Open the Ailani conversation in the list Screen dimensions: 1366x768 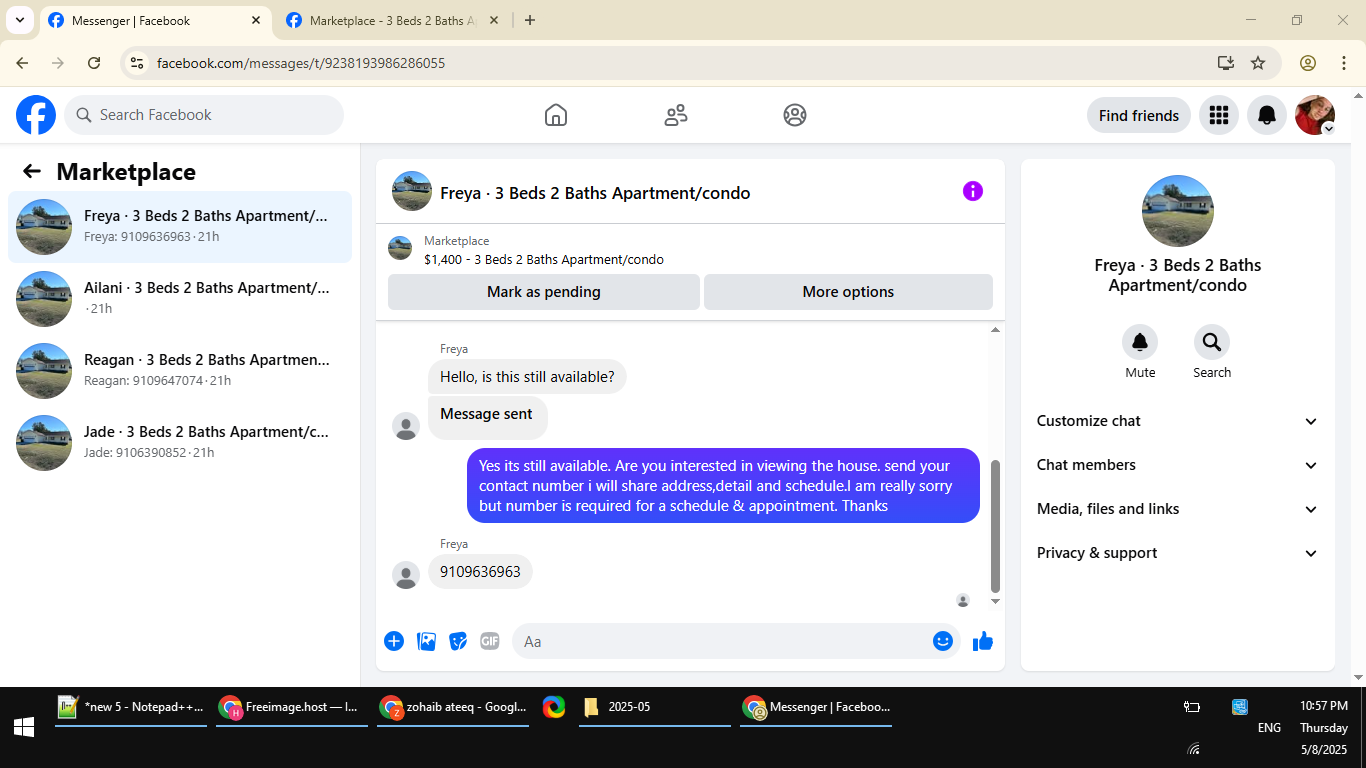[x=180, y=299]
